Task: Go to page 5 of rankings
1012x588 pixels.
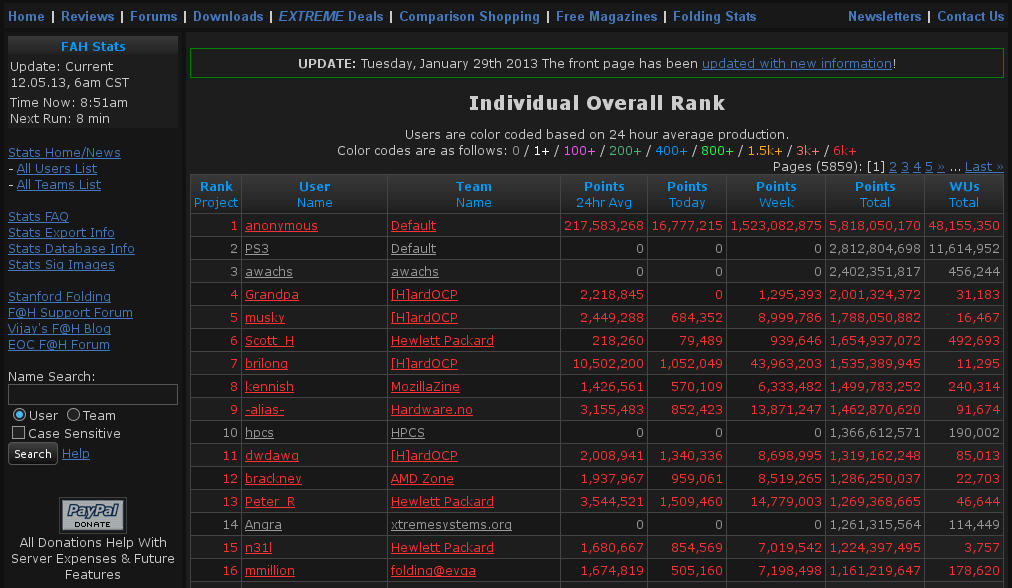Action: pos(929,167)
